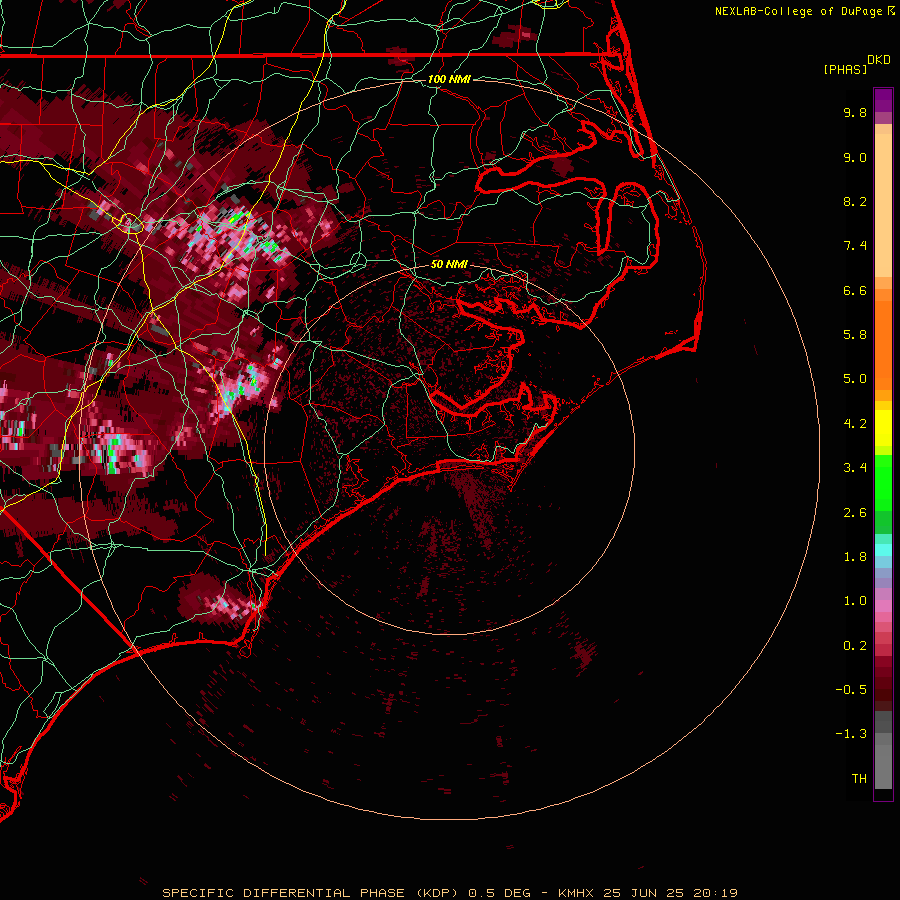Image resolution: width=900 pixels, height=900 pixels.
Task: Click the [PHAS] label above the color scale
Action: [845, 69]
